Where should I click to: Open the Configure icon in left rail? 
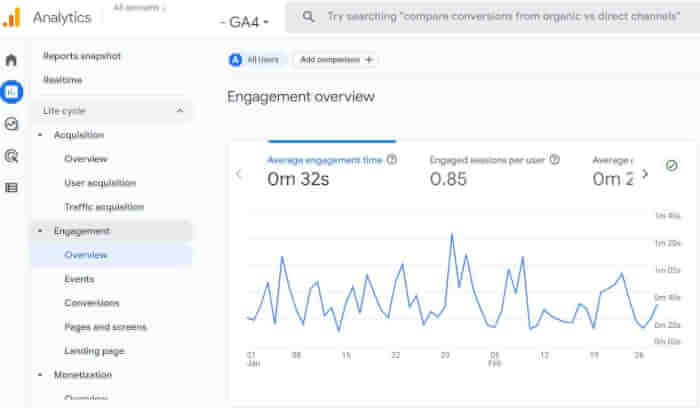click(11, 187)
